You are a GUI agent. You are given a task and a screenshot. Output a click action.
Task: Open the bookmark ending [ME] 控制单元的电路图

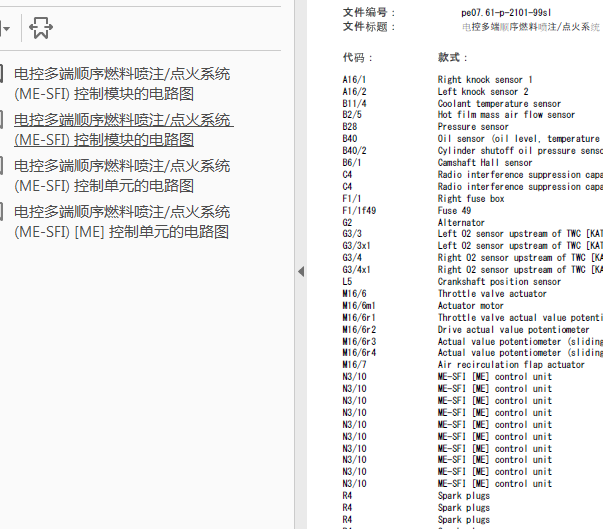click(x=122, y=222)
